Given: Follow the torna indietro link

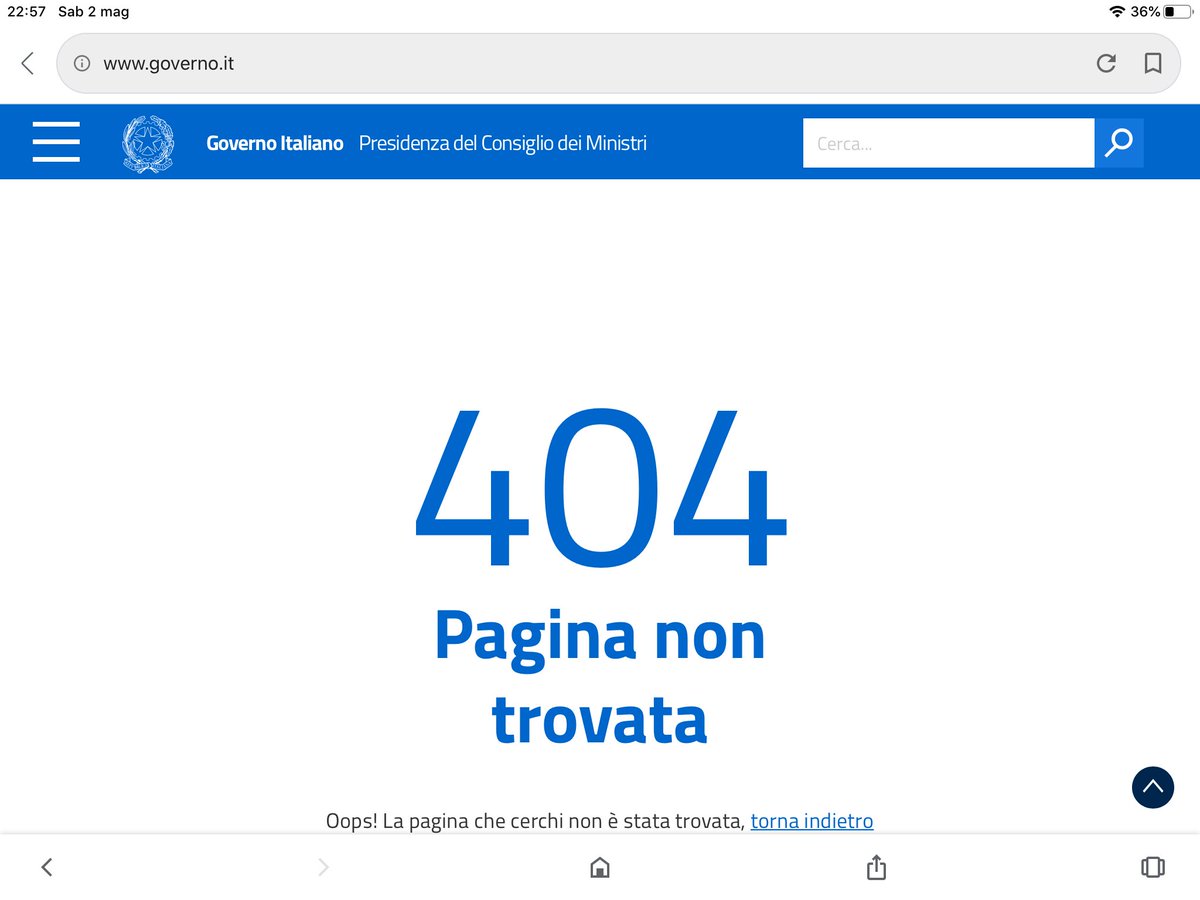Looking at the screenshot, I should click(811, 820).
